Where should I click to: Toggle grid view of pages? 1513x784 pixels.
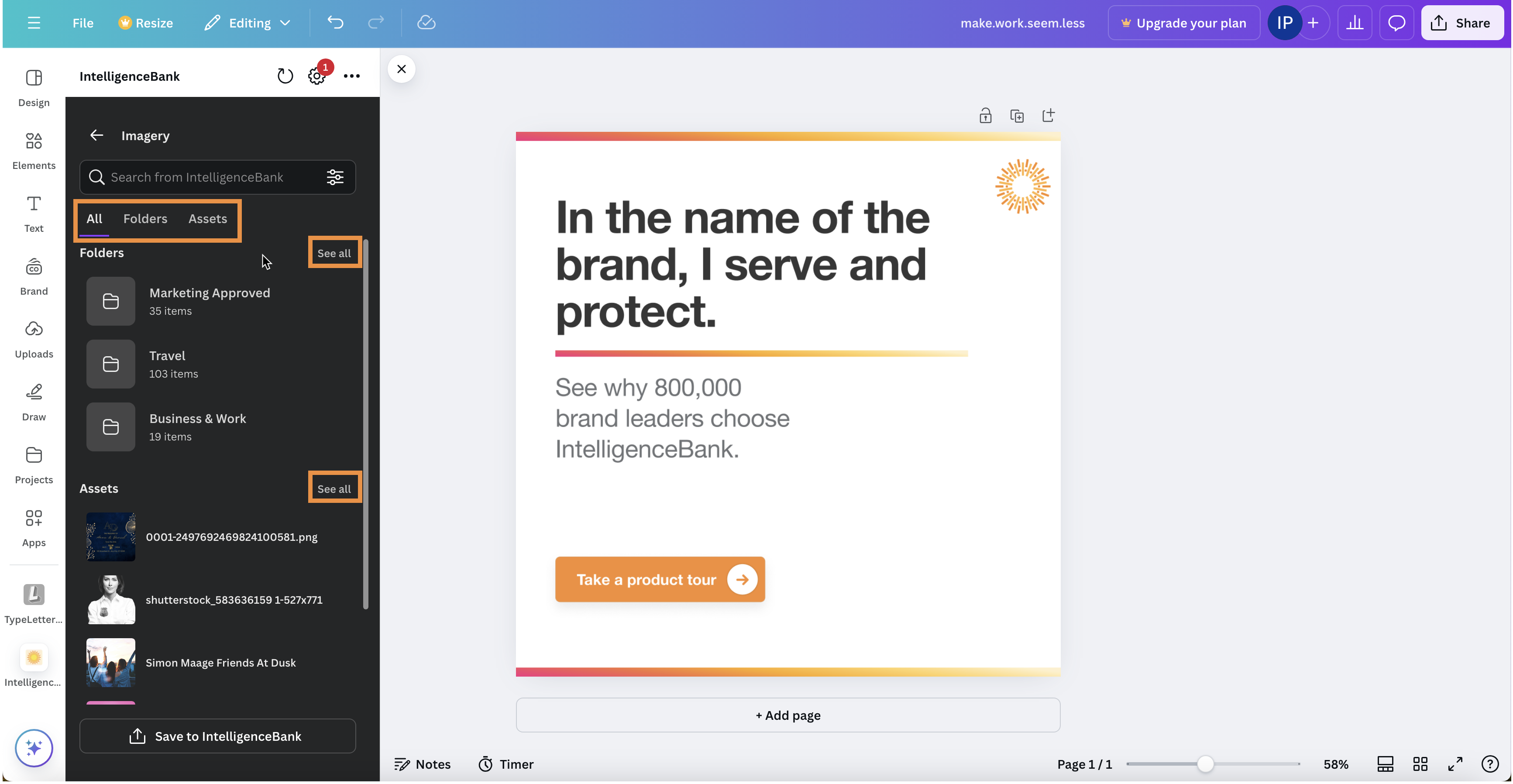pyautogui.click(x=1420, y=764)
